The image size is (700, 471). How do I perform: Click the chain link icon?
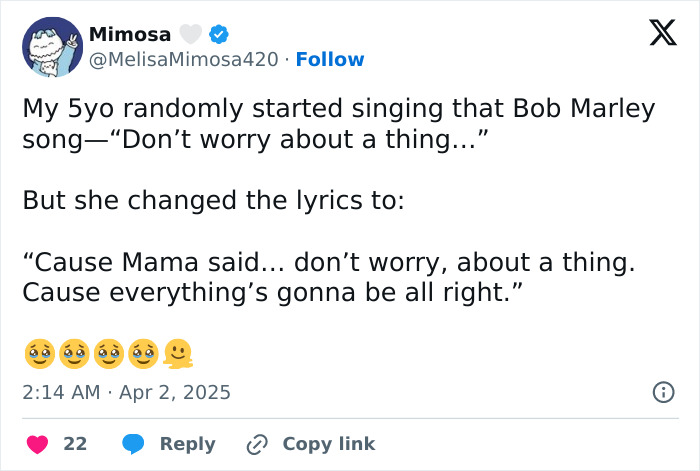pos(258,444)
